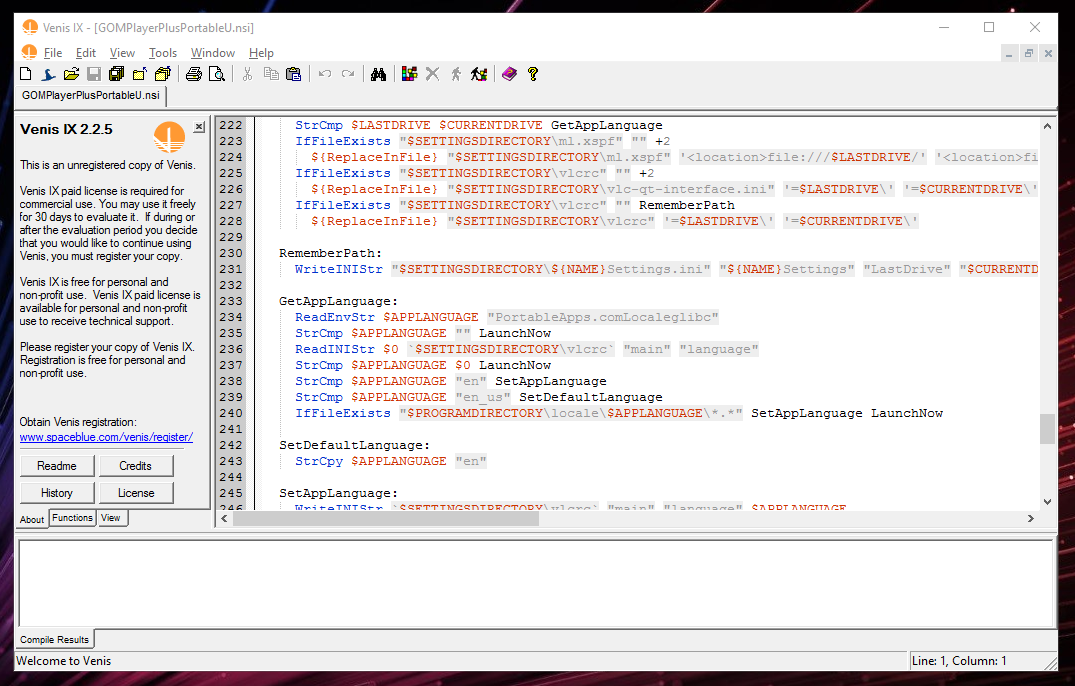Click 'SetDefaultLanguage:' label in code
Viewport: 1075px width, 686px height.
tap(354, 445)
